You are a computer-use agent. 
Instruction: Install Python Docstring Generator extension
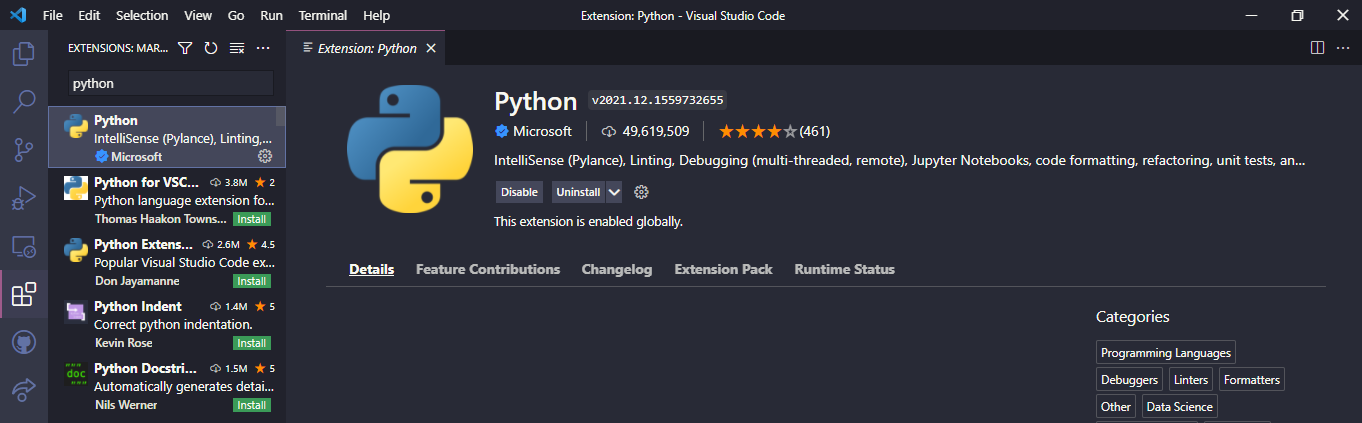(252, 405)
